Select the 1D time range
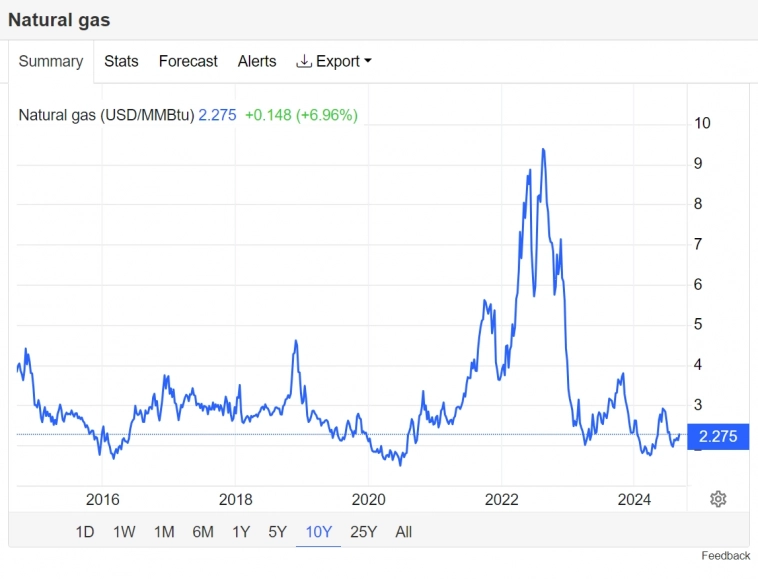Screen dimensions: 758x579 pos(85,532)
